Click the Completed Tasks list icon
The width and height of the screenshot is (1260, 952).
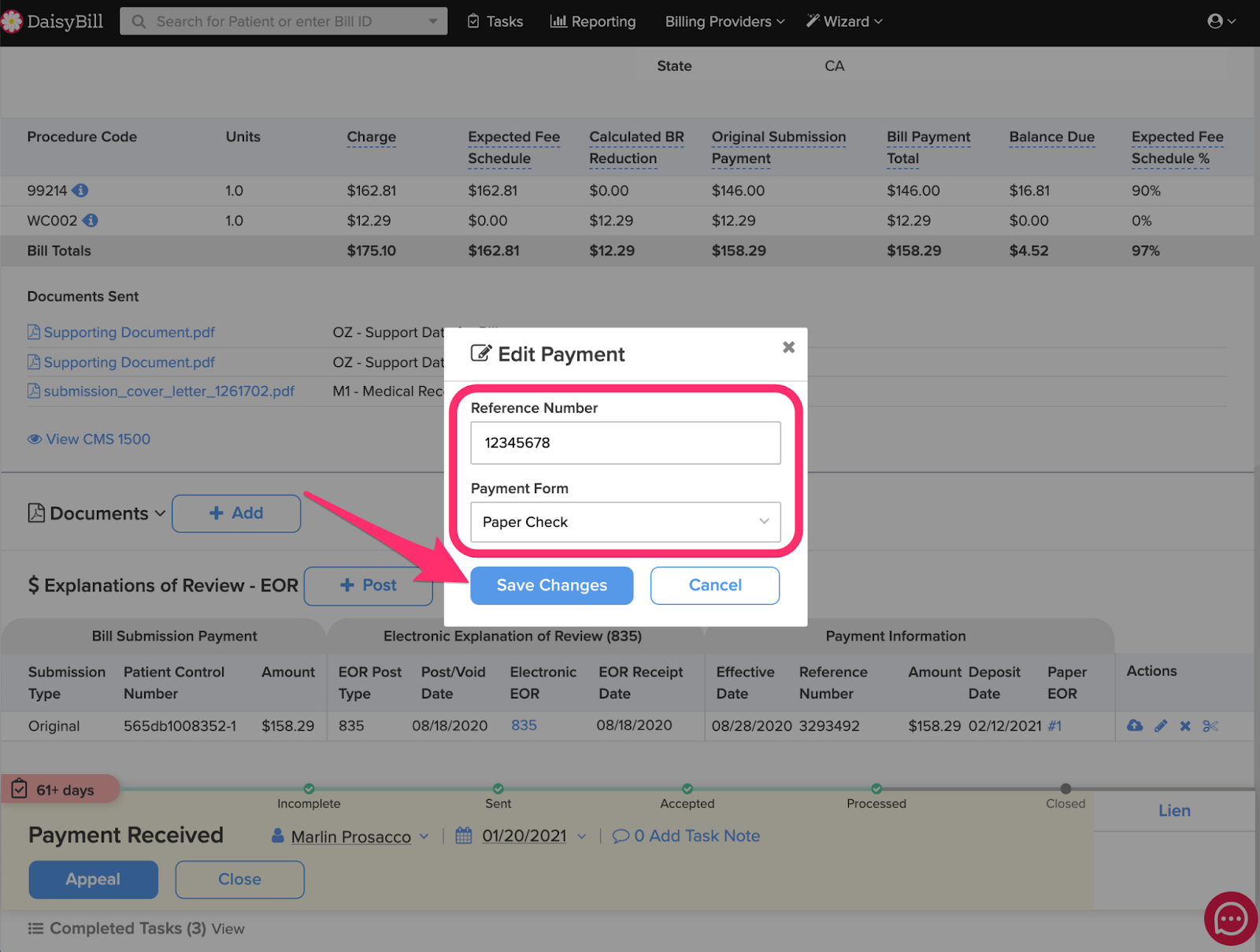click(35, 928)
